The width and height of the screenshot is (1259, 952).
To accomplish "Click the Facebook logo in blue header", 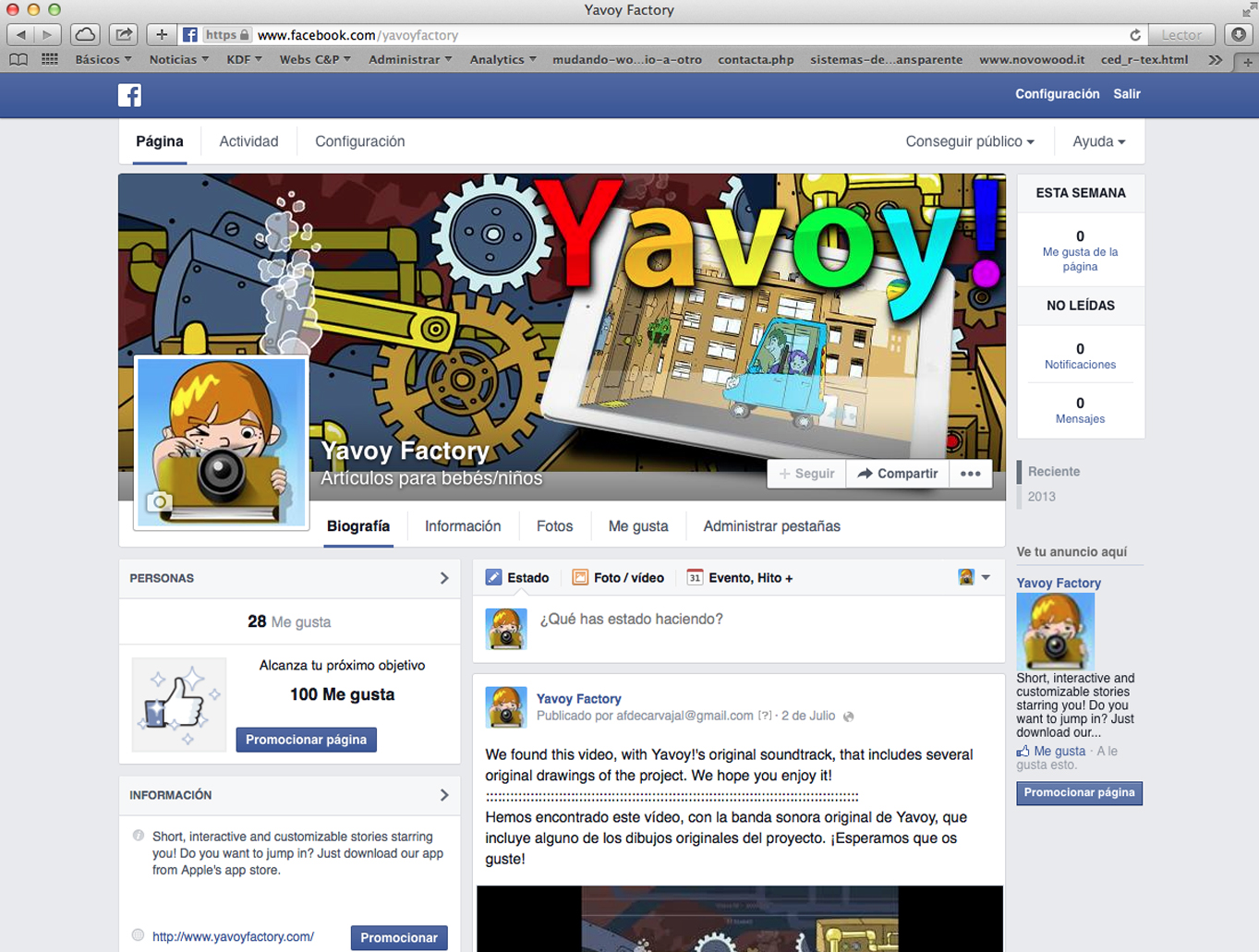I will tap(129, 94).
